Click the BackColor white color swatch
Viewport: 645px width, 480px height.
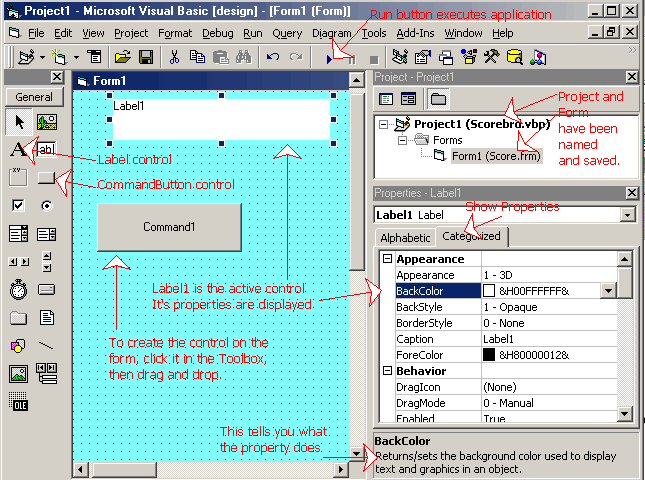click(489, 291)
